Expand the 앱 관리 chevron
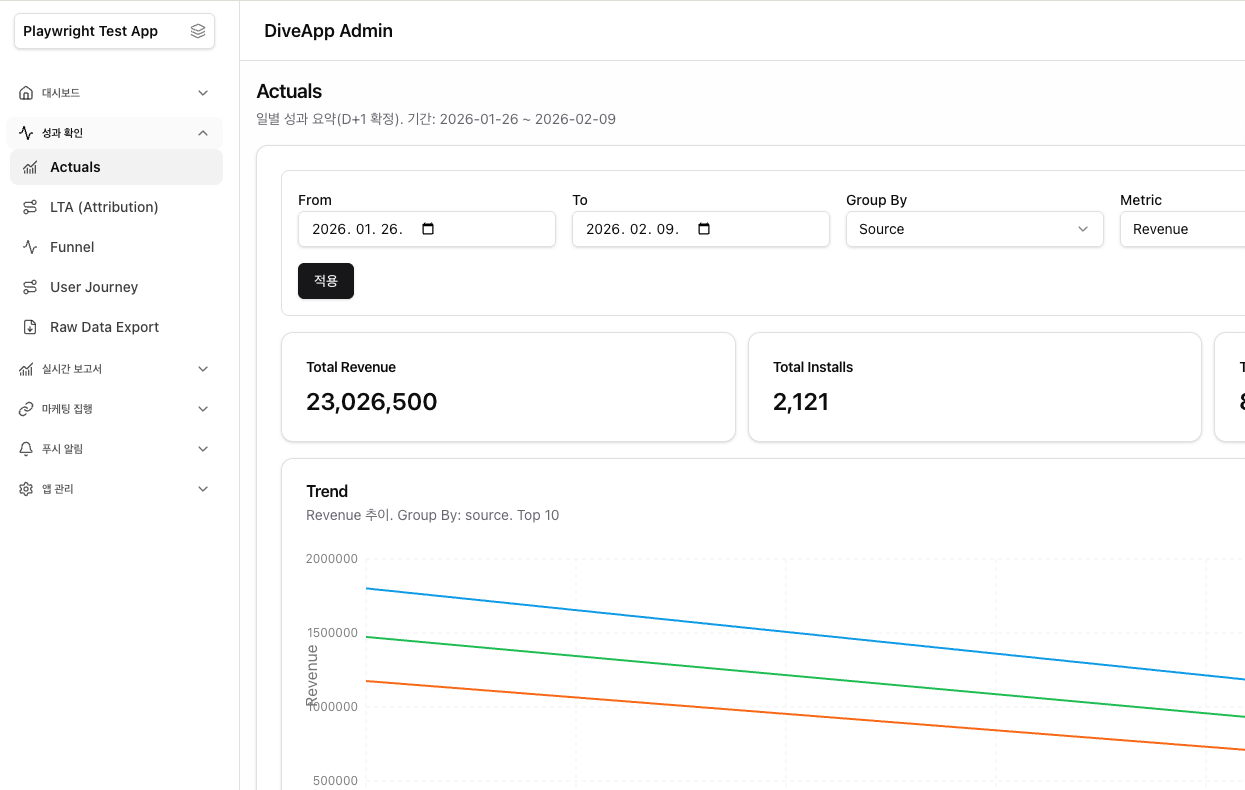The height and width of the screenshot is (790, 1245). point(203,489)
